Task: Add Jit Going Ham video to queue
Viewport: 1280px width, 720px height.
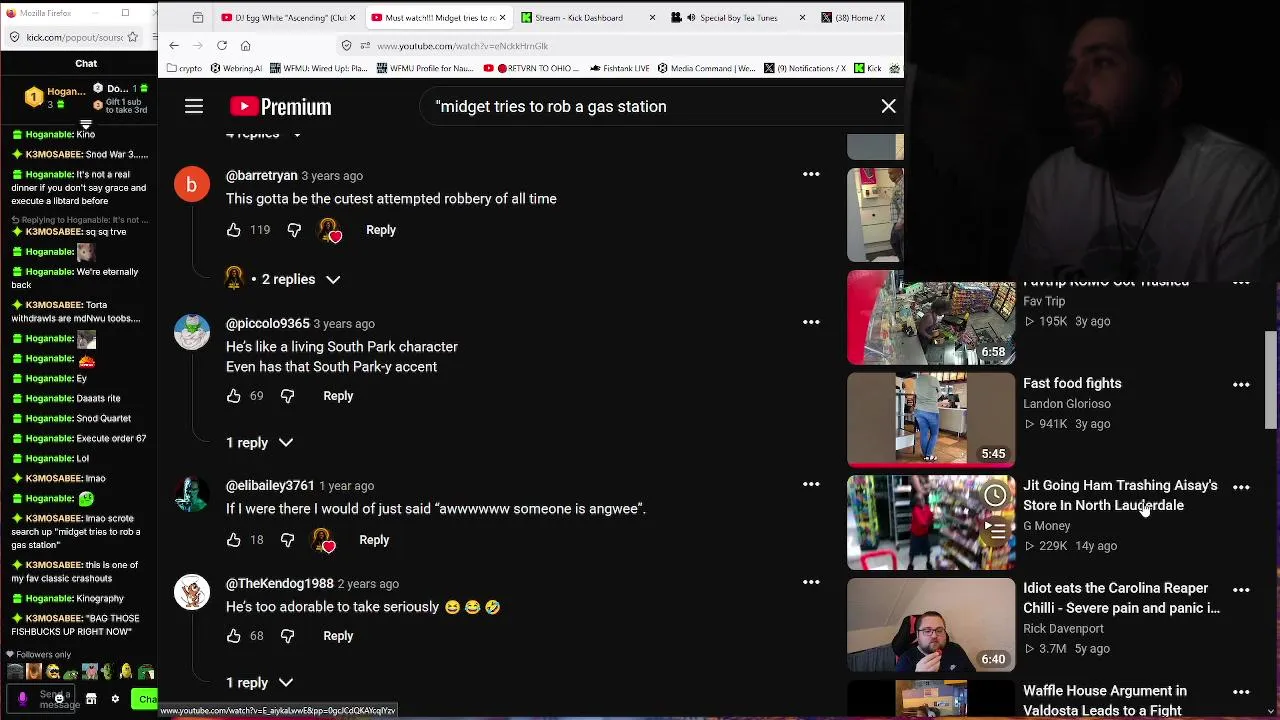Action: [995, 531]
